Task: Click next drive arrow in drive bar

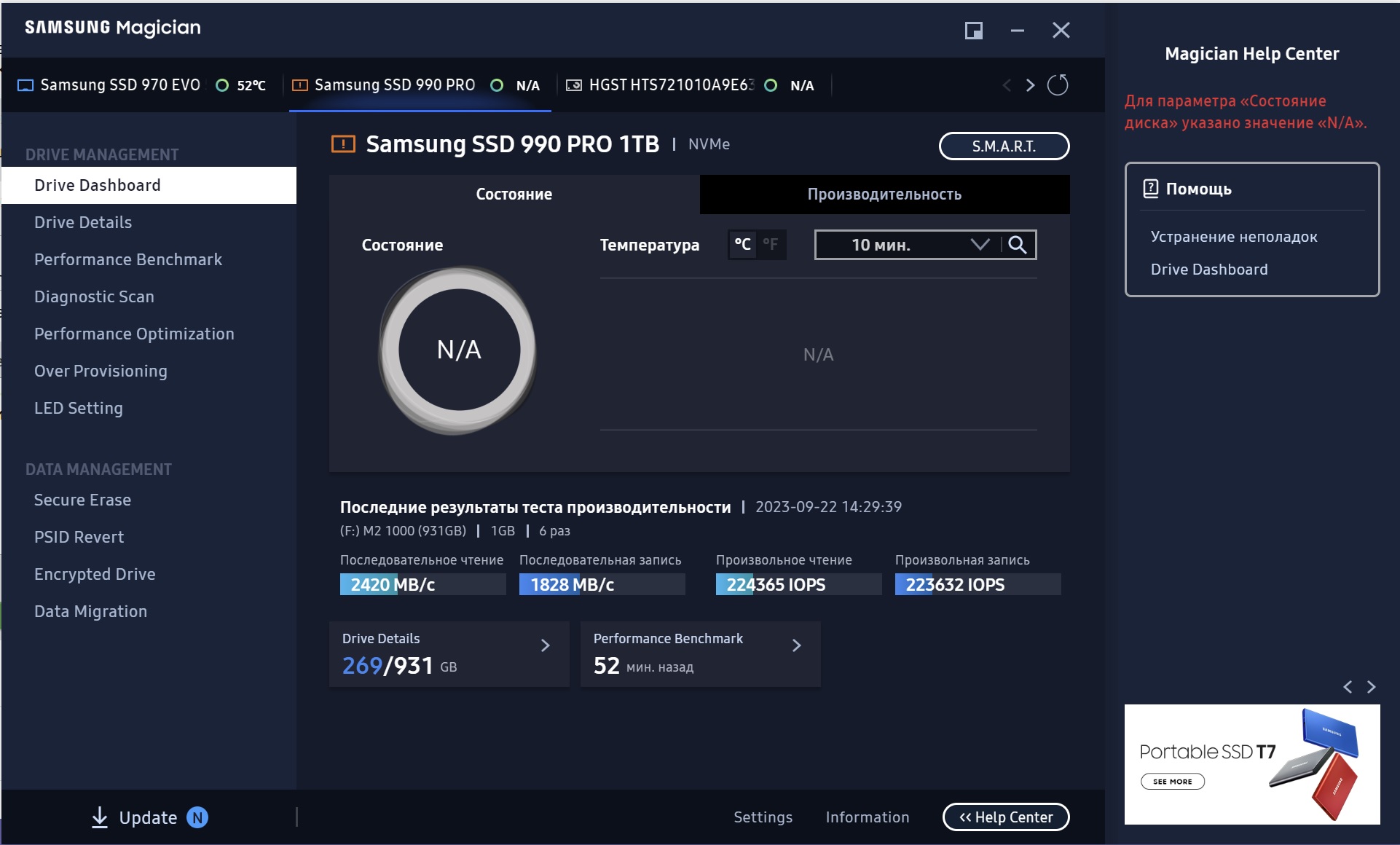Action: coord(1030,85)
